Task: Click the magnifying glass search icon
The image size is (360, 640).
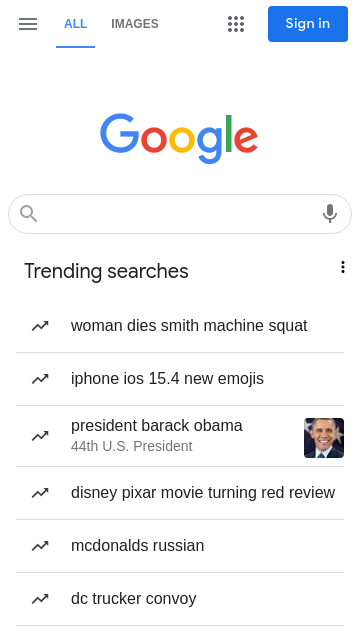Action: tap(29, 214)
